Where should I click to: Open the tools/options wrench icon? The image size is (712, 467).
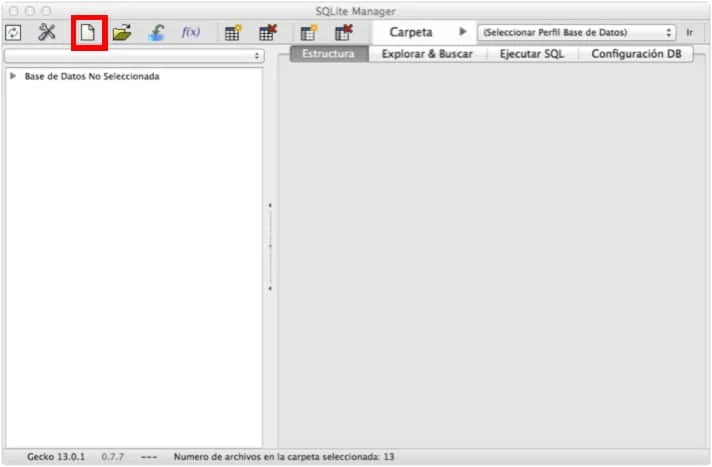[x=46, y=32]
